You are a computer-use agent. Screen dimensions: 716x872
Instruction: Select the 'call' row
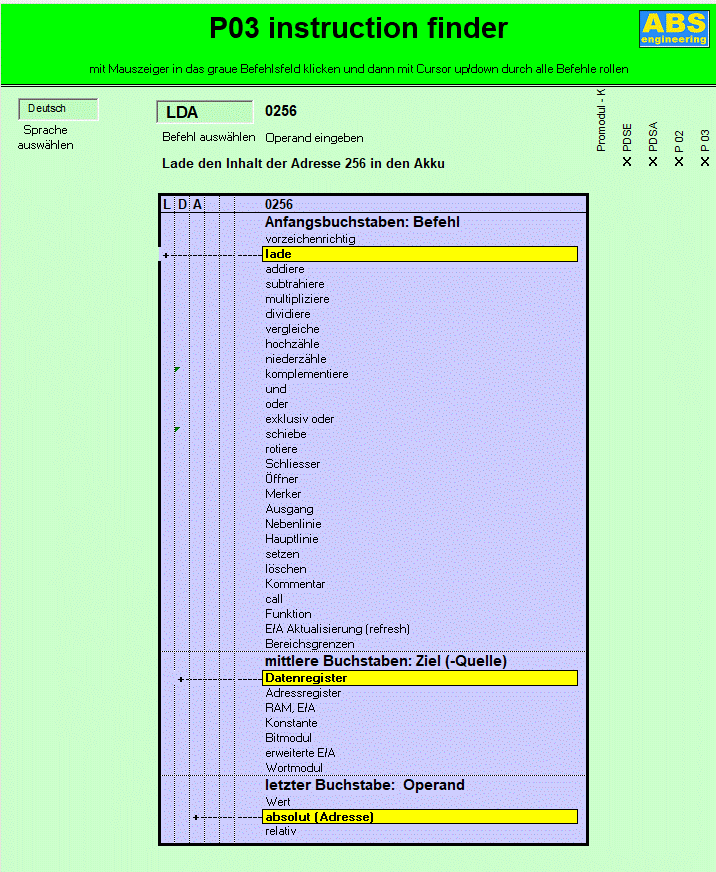[274, 600]
